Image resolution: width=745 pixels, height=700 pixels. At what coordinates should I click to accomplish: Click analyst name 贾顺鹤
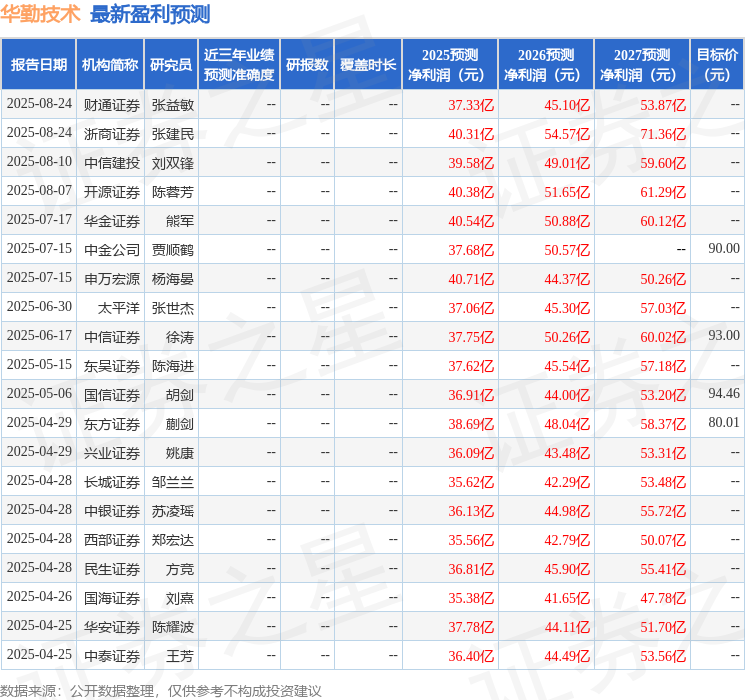click(x=173, y=250)
